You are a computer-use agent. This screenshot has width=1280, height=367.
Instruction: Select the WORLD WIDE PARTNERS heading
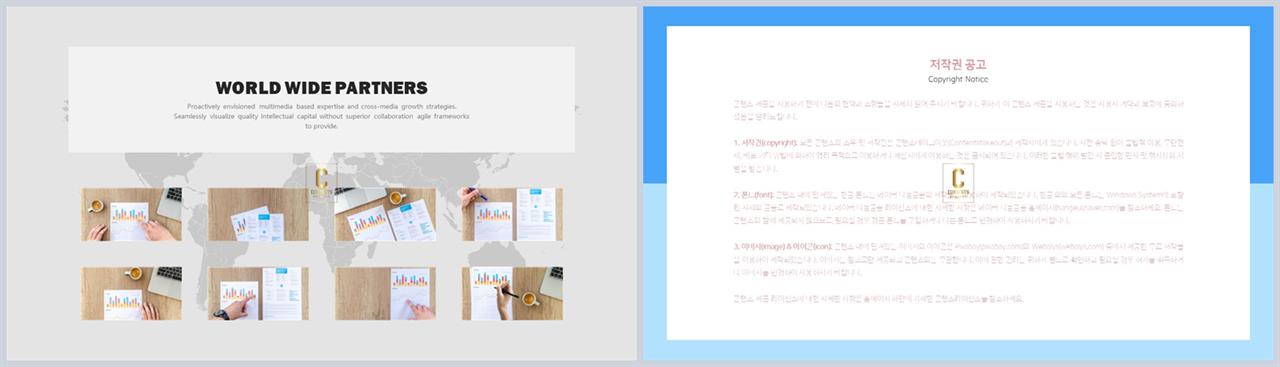321,88
